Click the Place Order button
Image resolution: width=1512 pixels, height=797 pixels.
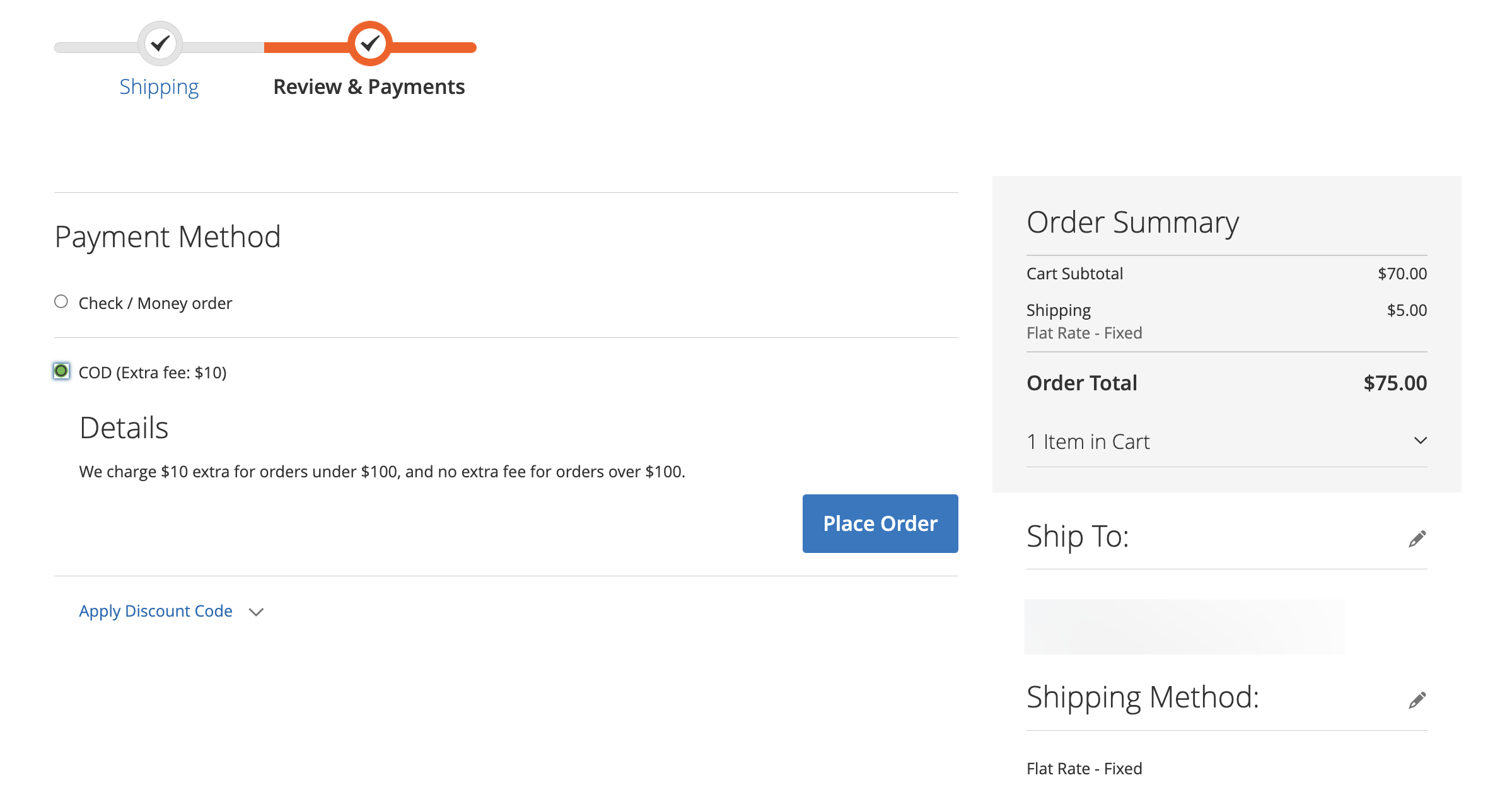pos(880,523)
